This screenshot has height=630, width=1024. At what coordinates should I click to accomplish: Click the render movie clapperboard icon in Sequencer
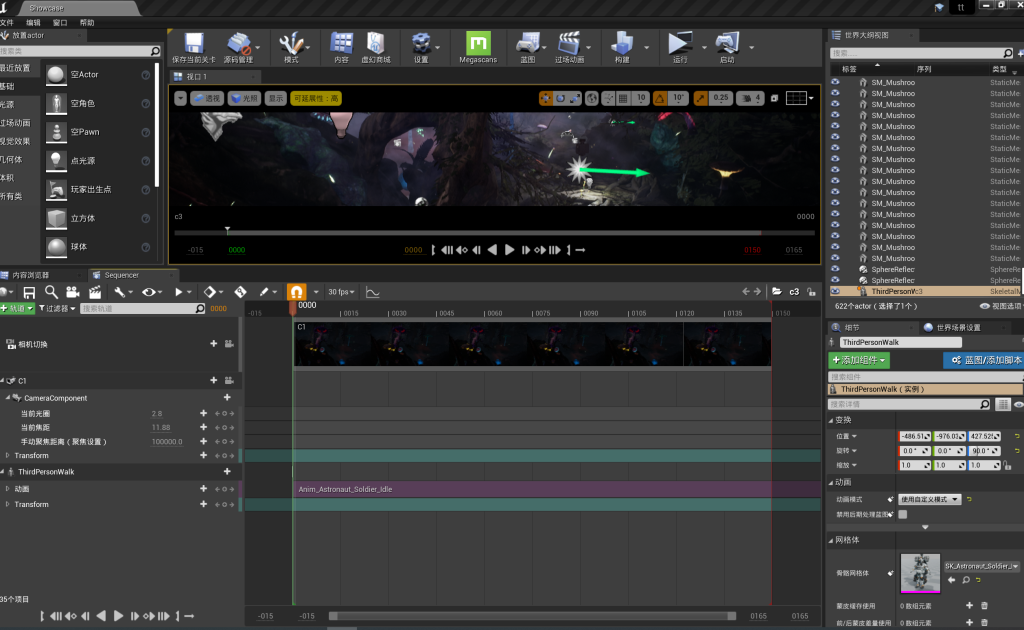pos(95,292)
